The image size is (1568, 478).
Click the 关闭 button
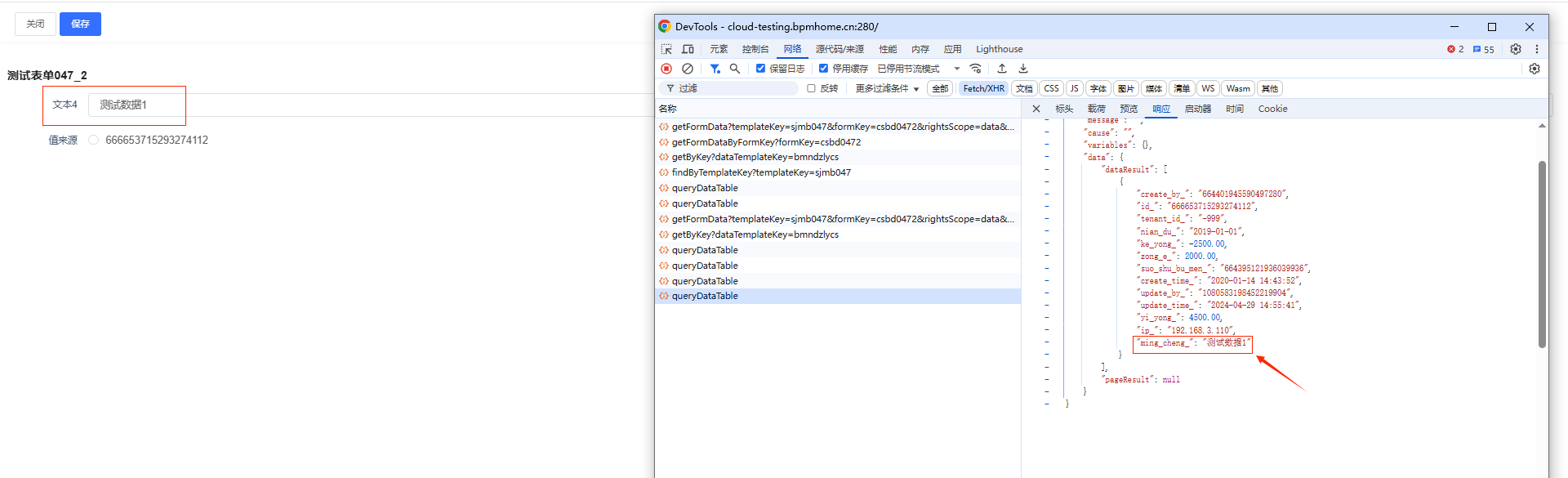point(35,24)
